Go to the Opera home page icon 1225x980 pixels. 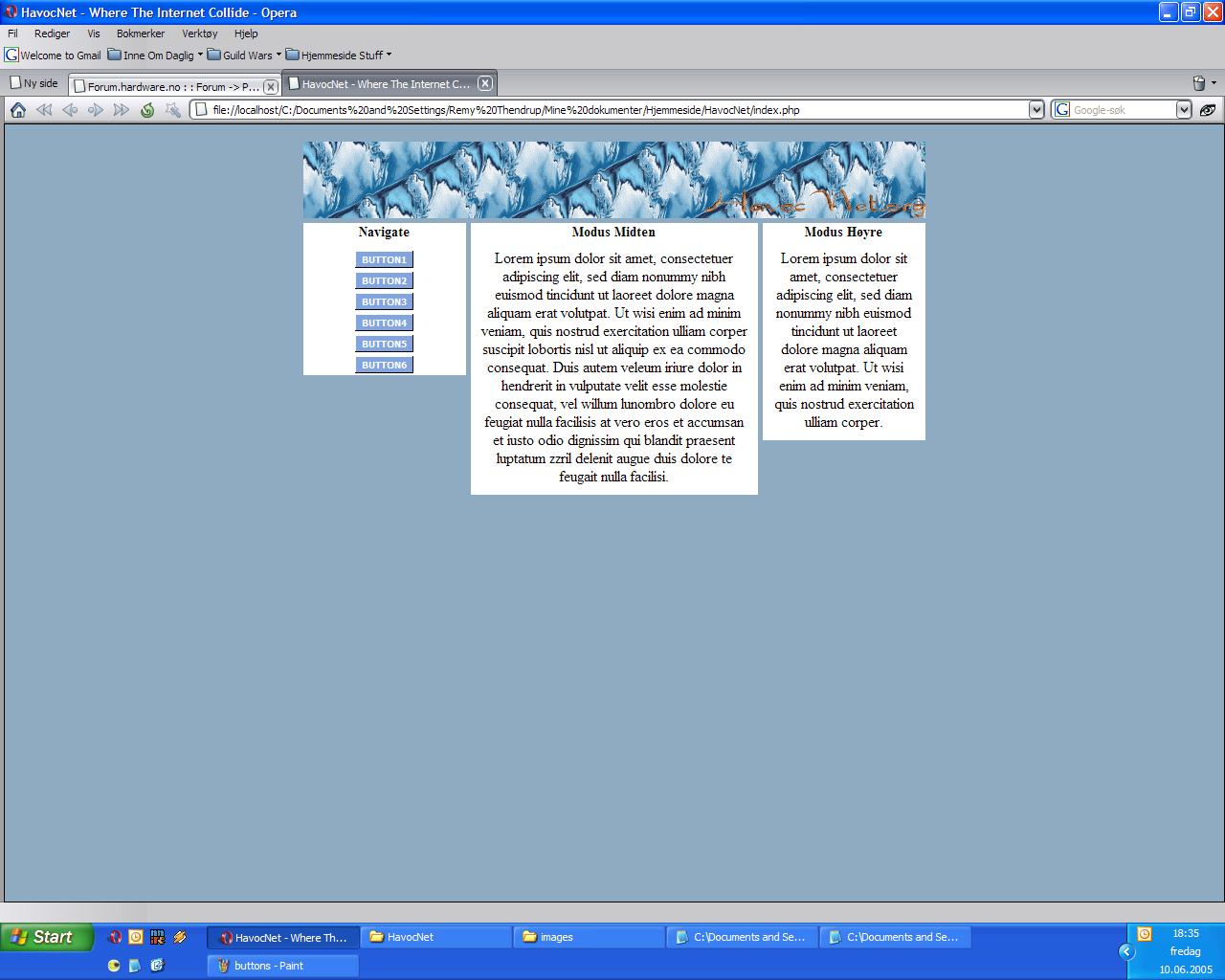(x=18, y=110)
